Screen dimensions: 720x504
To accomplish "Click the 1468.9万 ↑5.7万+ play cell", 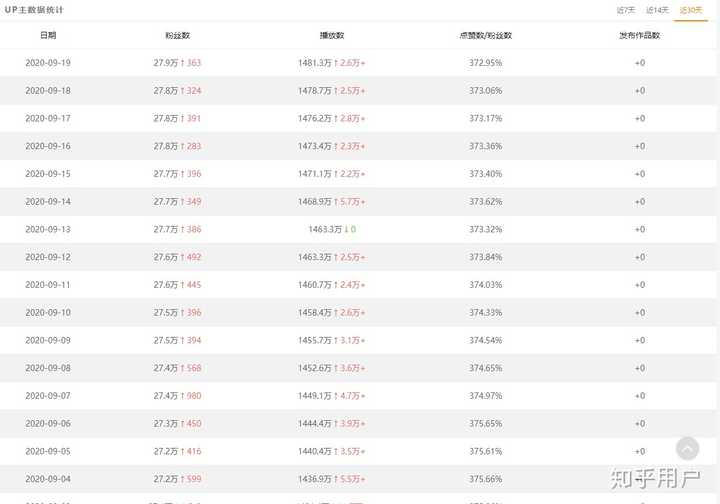I will 332,202.
